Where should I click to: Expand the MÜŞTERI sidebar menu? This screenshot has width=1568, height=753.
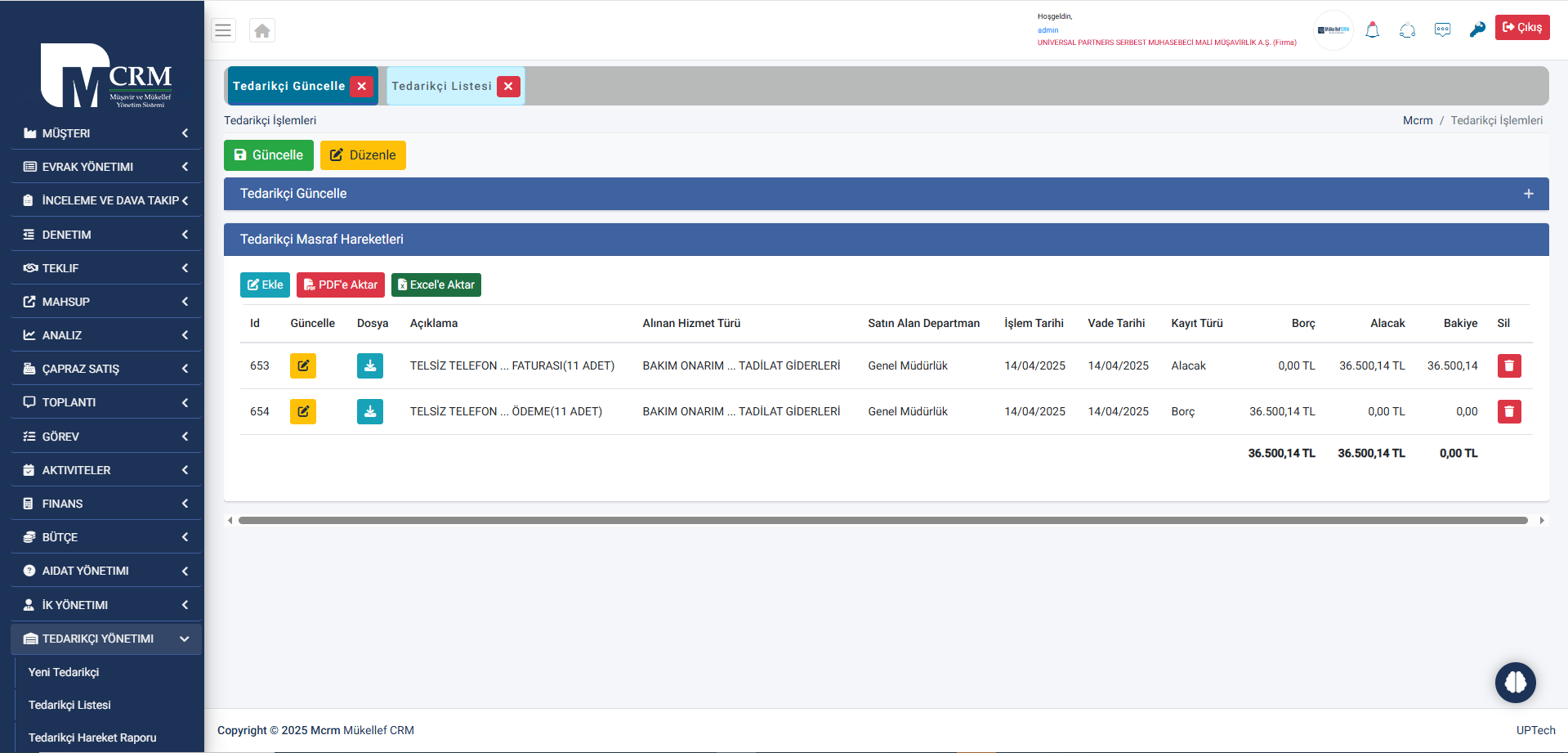pos(106,133)
